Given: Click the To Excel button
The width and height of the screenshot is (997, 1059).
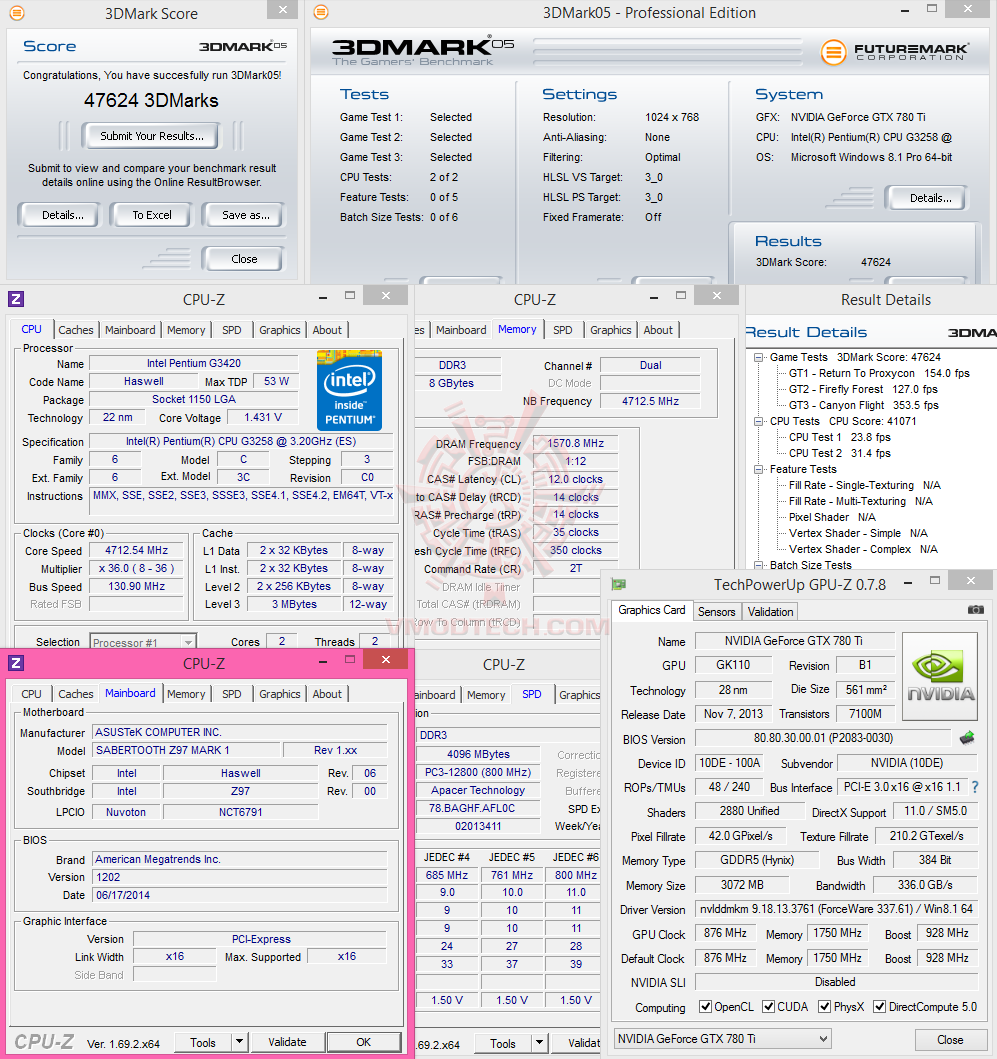Looking at the screenshot, I should [152, 215].
